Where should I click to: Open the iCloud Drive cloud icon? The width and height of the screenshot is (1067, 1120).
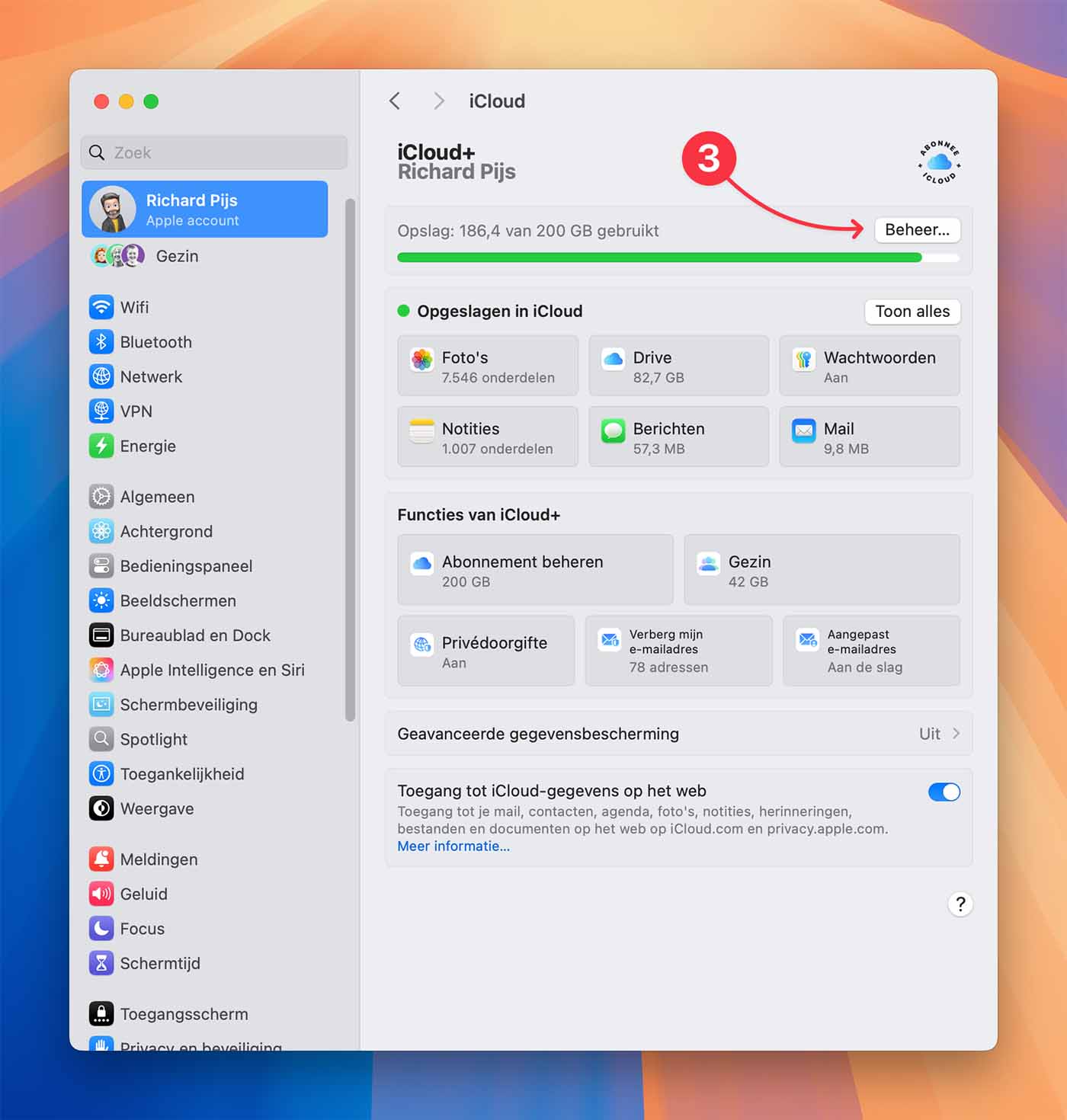click(x=613, y=359)
